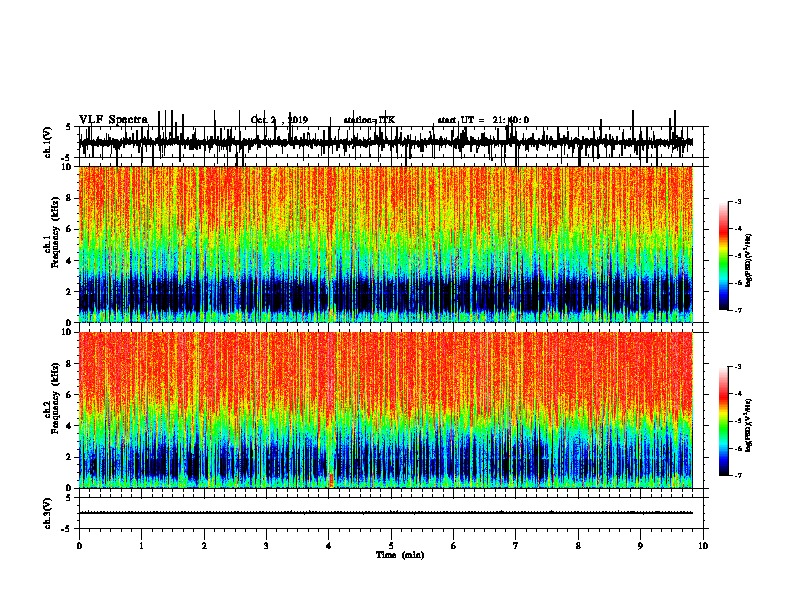This screenshot has width=792, height=612.
Task: Select the date text "Oct. 2 , 2019"
Action: (x=279, y=120)
